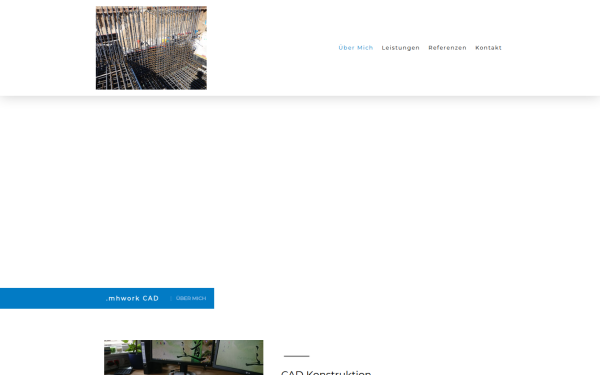Click the rebar construction logo image
Screen dimensions: 600x375
151,48
